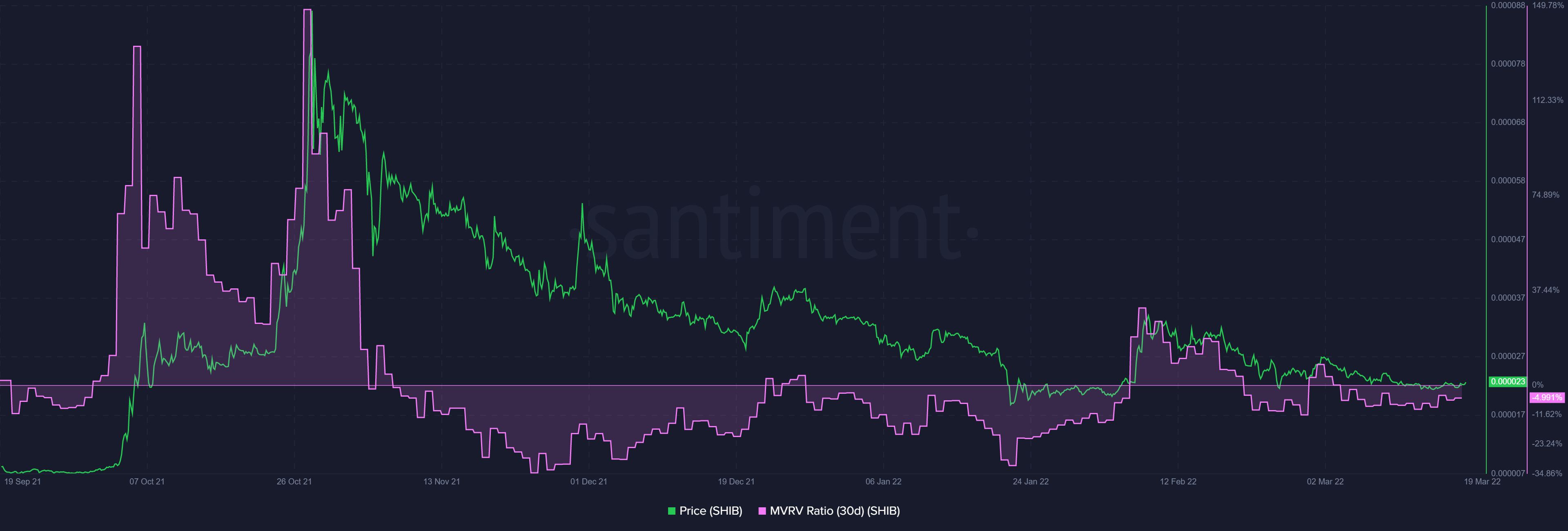Screen dimensions: 1568x531
Task: Click the 01 Dec 21 date label
Action: [588, 482]
